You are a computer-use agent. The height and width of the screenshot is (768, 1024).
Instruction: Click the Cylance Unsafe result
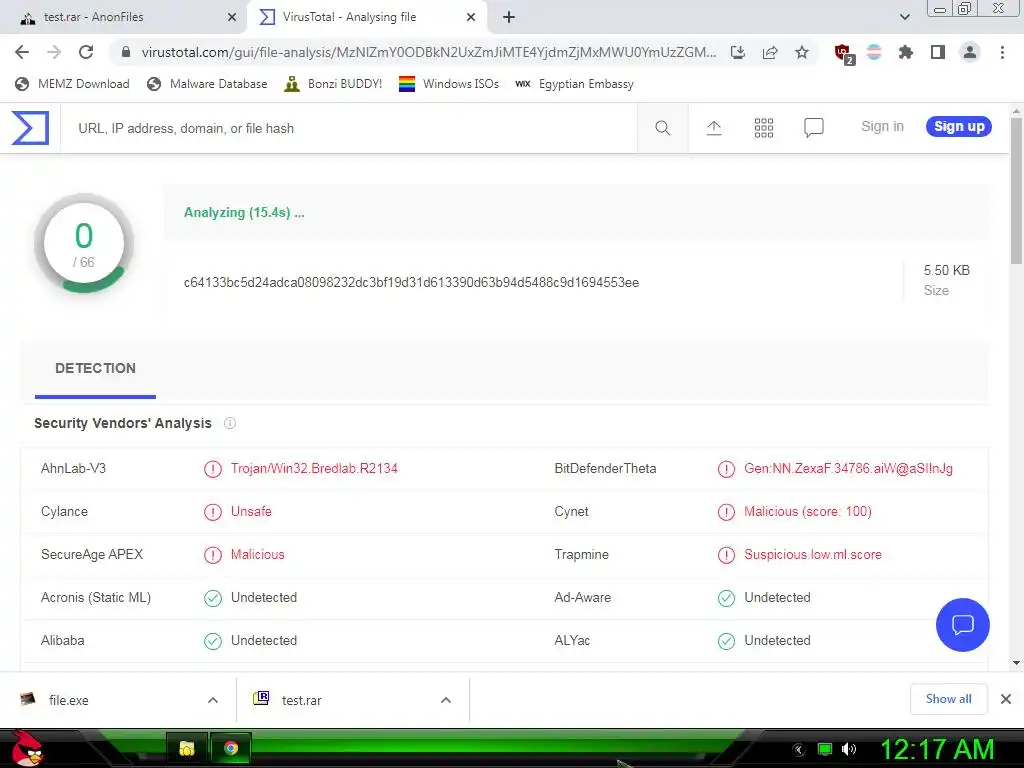click(251, 512)
